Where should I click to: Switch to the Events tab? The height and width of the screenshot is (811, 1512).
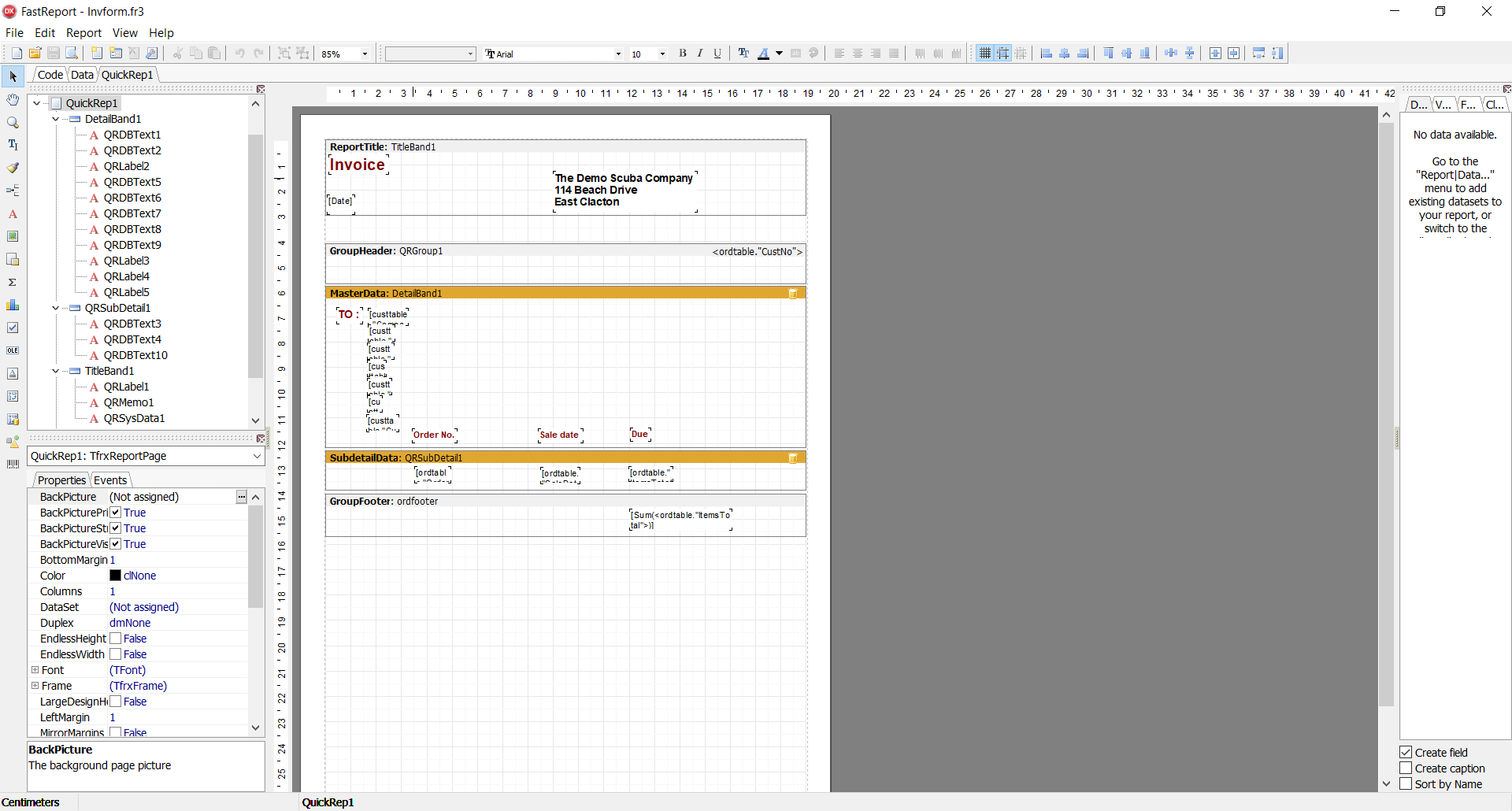tap(110, 480)
